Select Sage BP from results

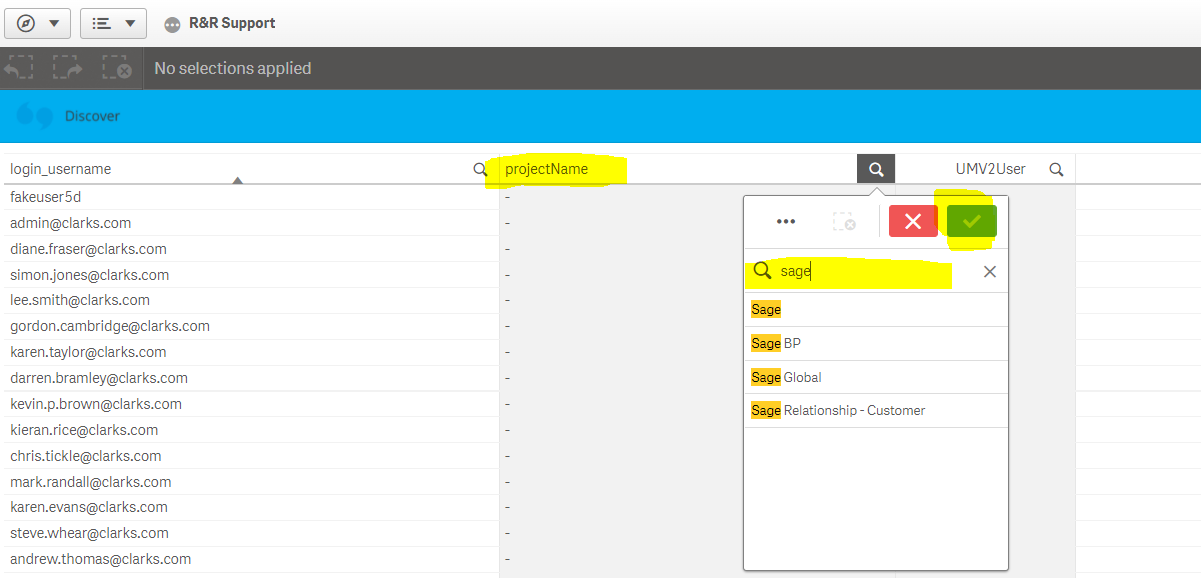point(876,343)
